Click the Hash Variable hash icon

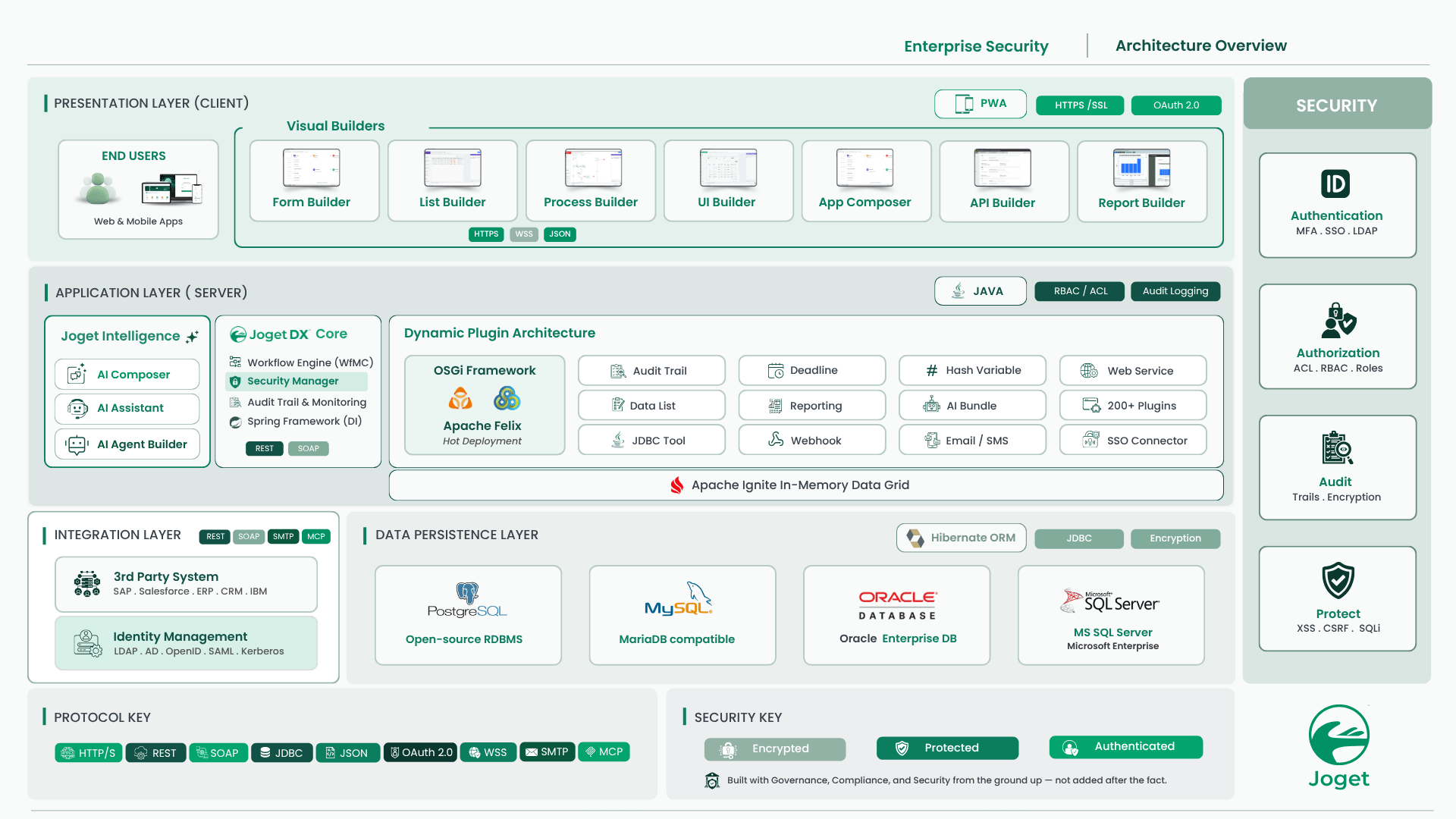pos(932,371)
